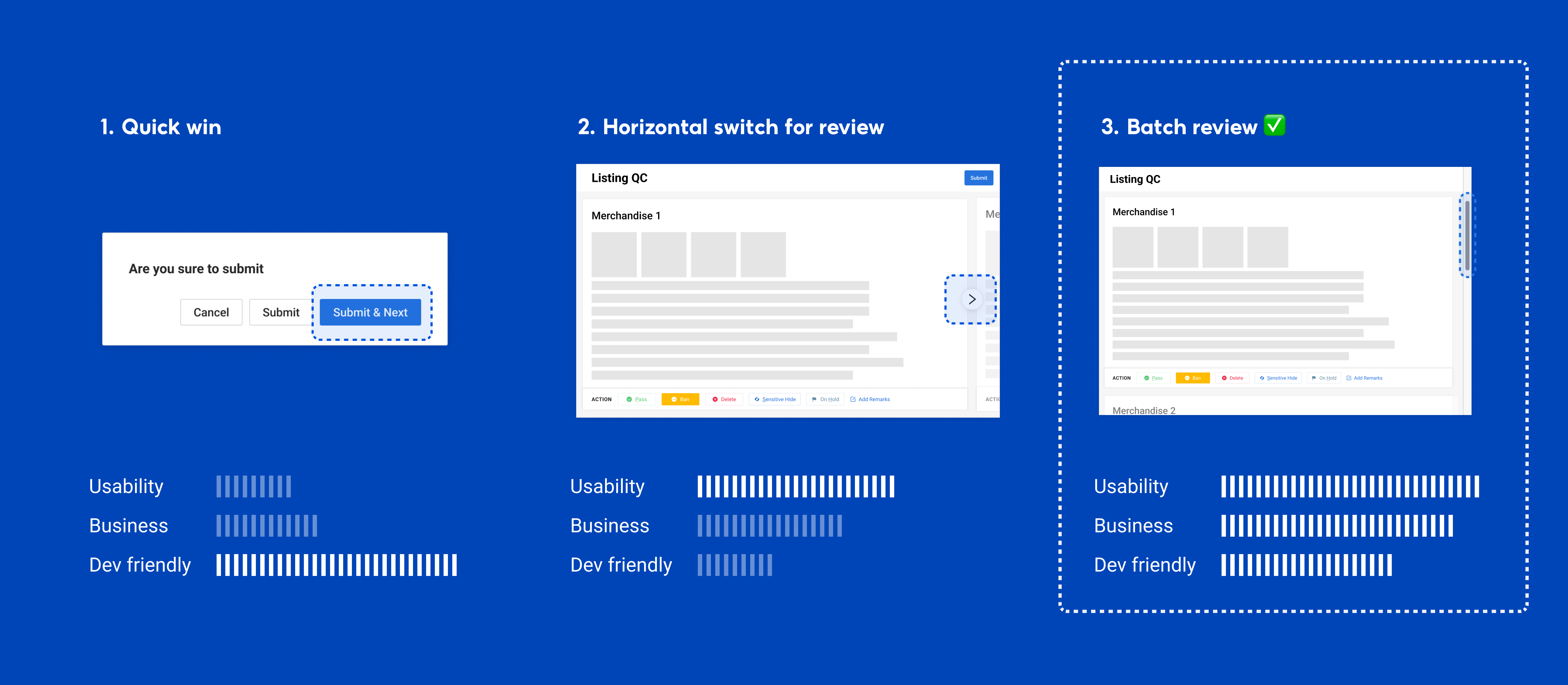Viewport: 1568px width, 685px height.
Task: Click Merchandise 1 title in Horizontal switch mockup
Action: [x=626, y=215]
